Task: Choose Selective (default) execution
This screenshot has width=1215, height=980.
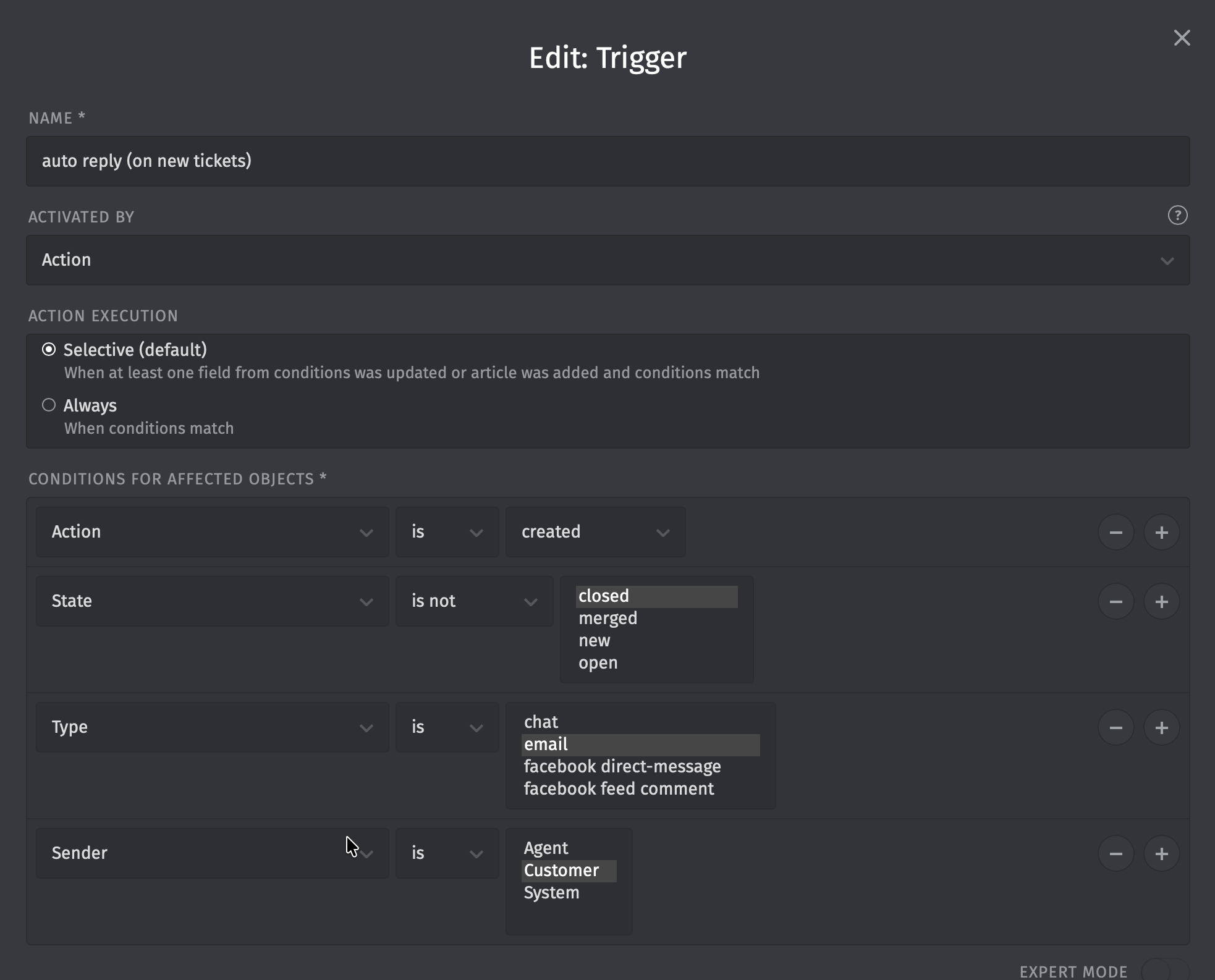Action: point(49,350)
